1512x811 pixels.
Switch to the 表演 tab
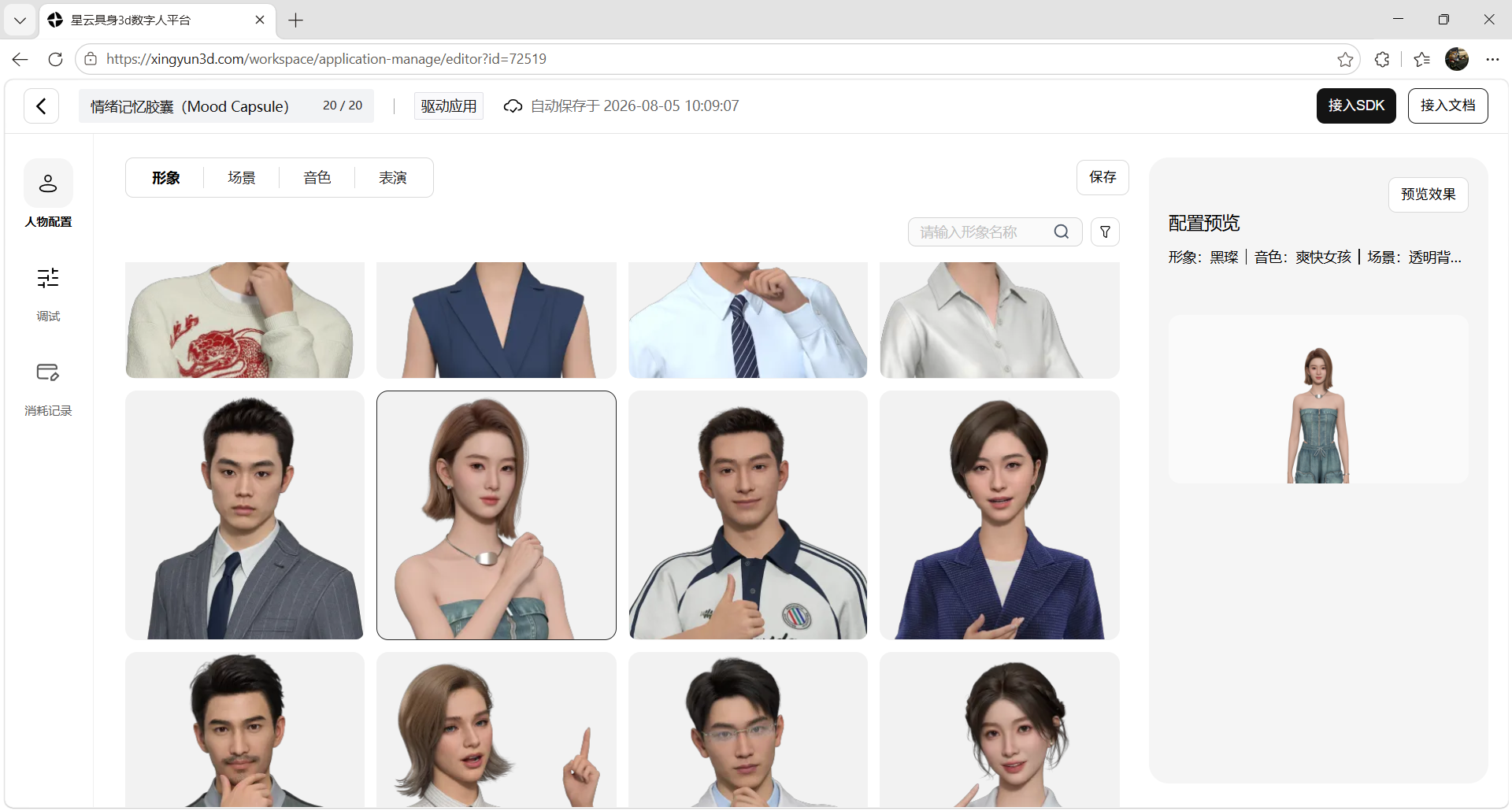coord(393,178)
